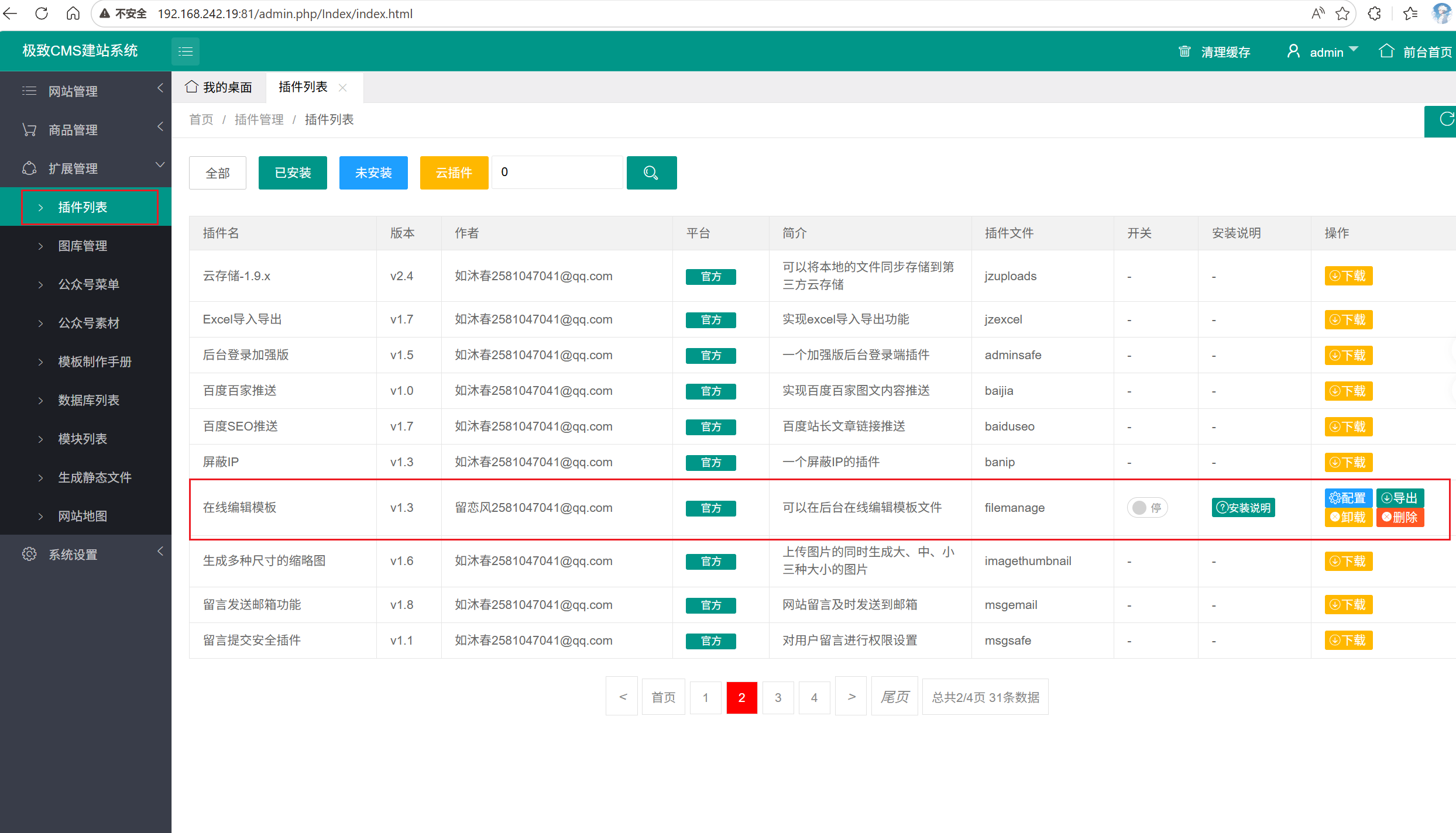Click the hamburger menu collapse icon

click(186, 51)
